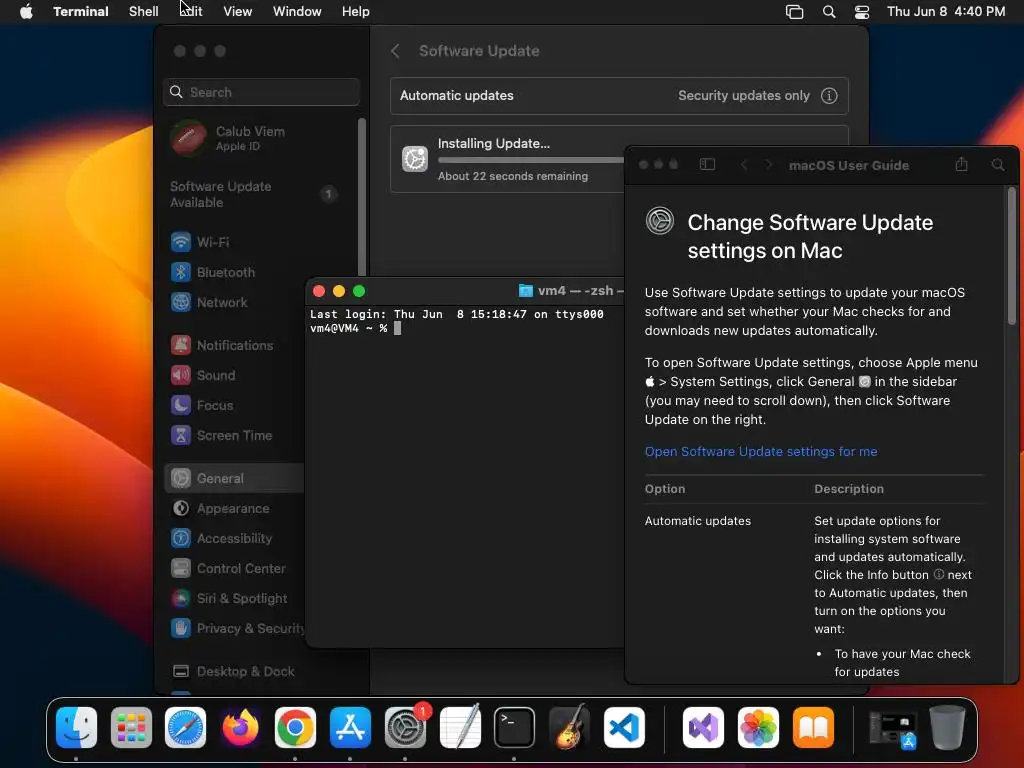Click Spotlight search icon in menu bar

click(x=829, y=12)
